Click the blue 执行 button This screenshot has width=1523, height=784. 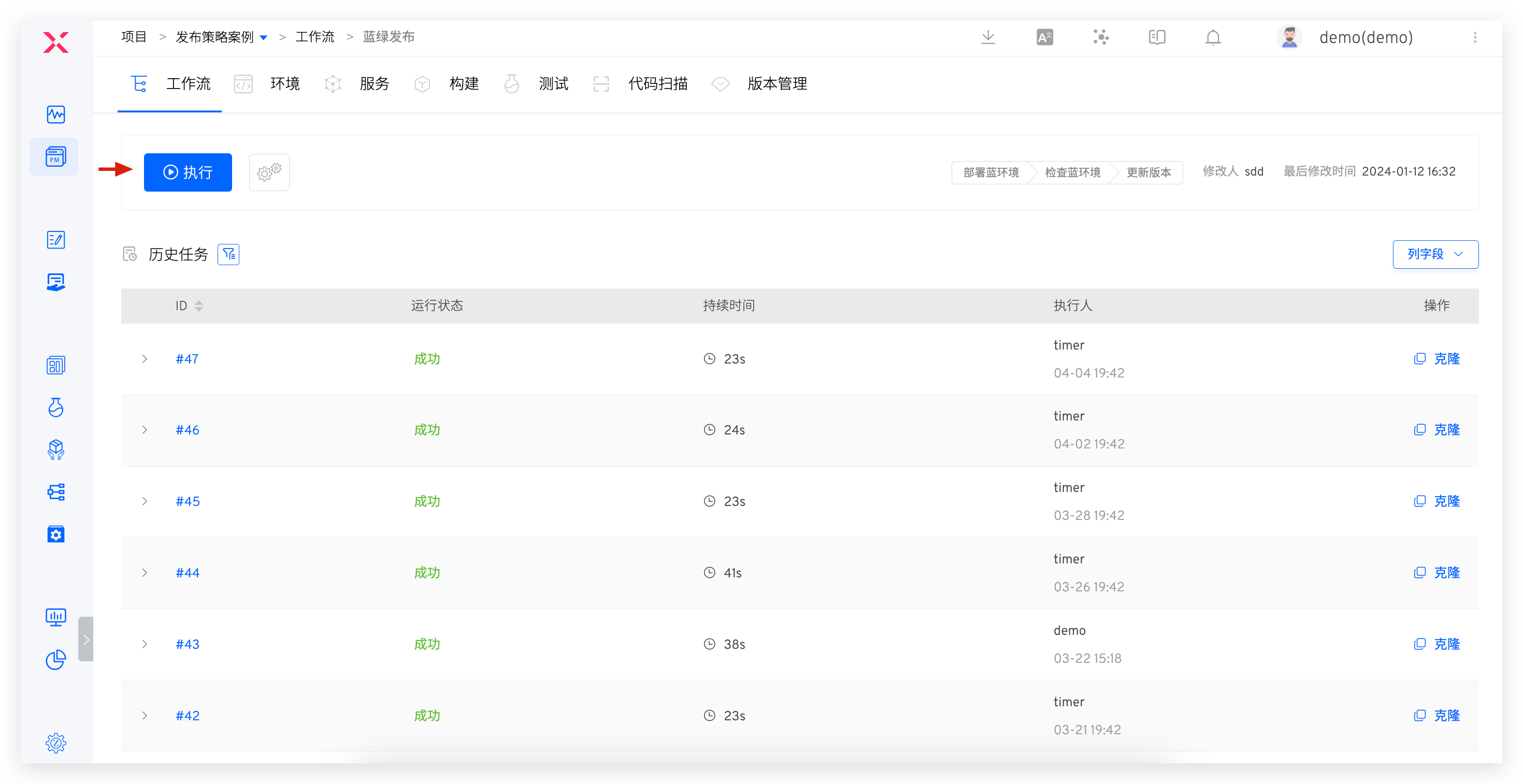[x=188, y=172]
